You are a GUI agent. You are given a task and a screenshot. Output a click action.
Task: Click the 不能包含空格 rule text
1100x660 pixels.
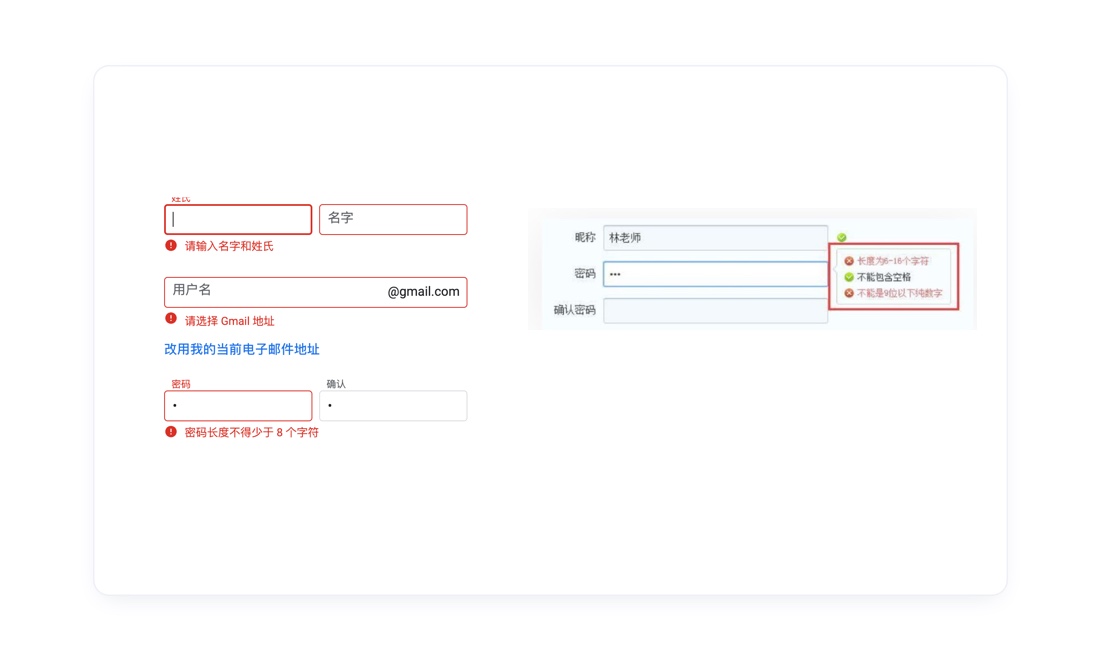click(884, 277)
